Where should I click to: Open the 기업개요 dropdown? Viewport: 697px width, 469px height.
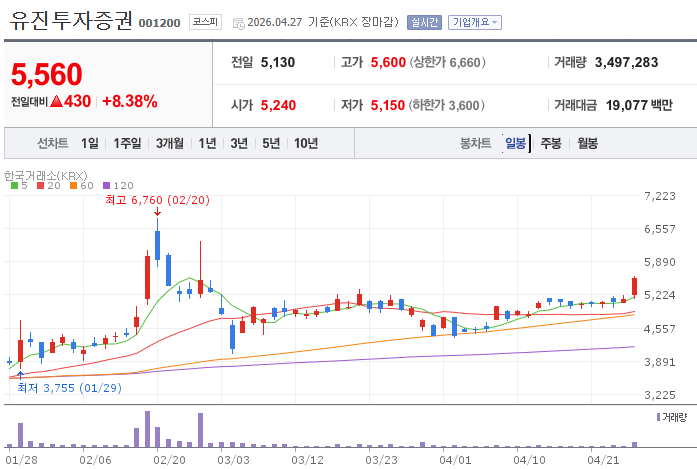click(475, 22)
